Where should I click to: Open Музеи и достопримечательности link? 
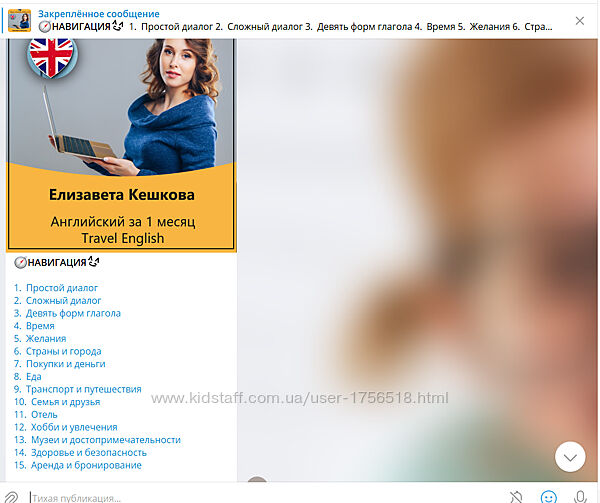pos(105,440)
